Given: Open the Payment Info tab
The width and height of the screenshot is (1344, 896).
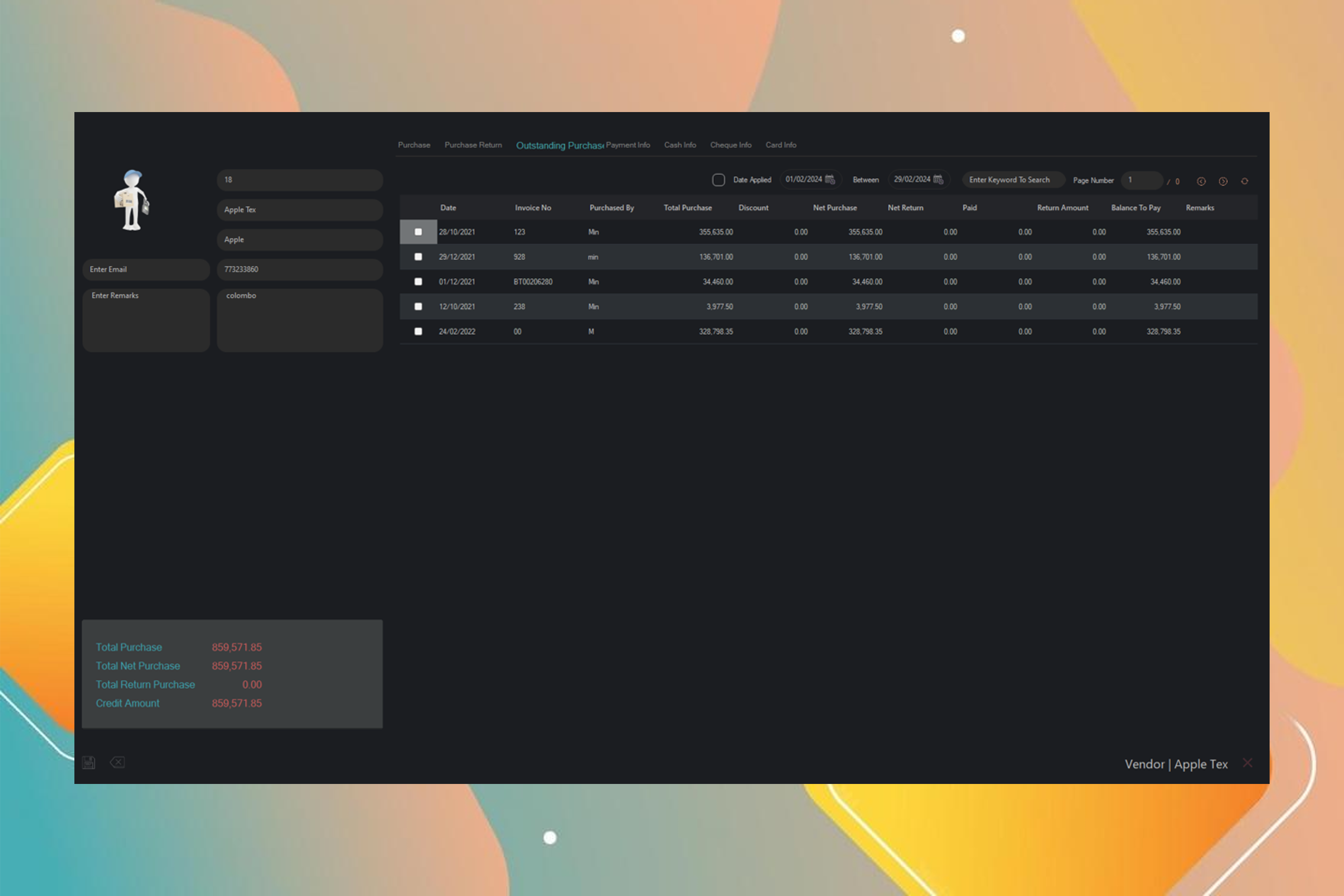Looking at the screenshot, I should 628,145.
